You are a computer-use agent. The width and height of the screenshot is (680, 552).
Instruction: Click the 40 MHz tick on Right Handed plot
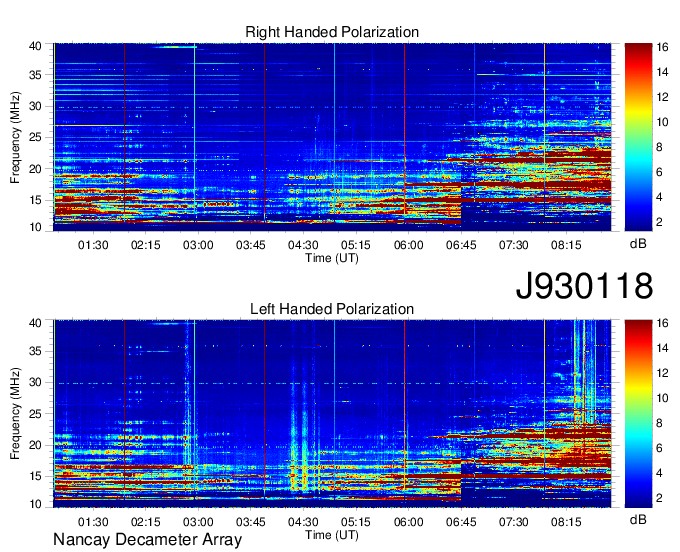(x=35, y=46)
